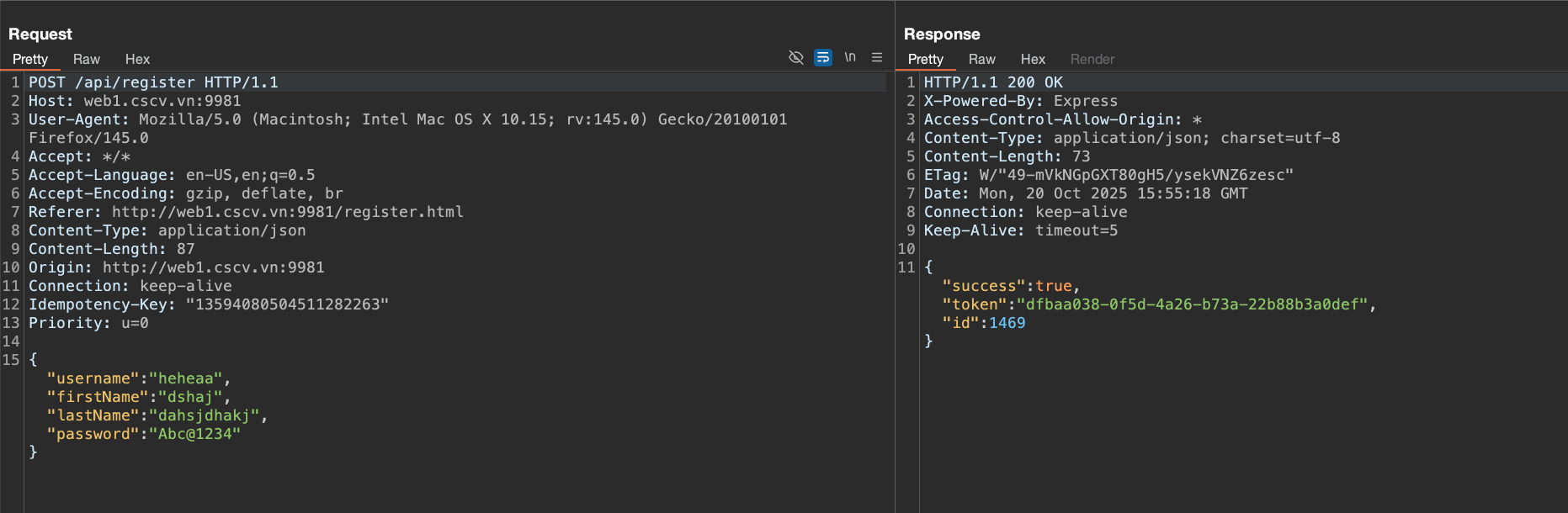Switch the Request view to Hex tab

pos(137,59)
